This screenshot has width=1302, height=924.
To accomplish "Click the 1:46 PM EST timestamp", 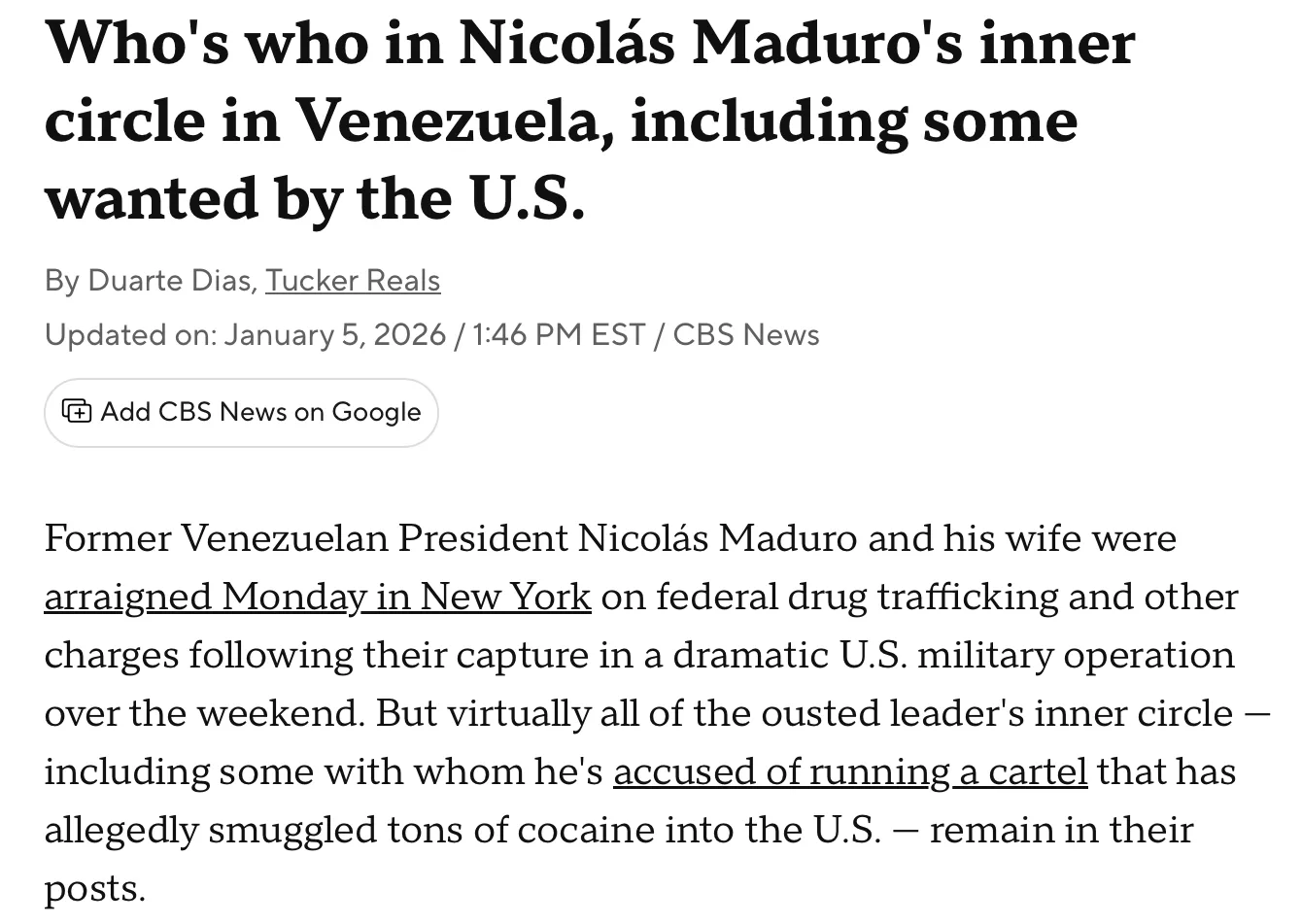I will click(559, 335).
